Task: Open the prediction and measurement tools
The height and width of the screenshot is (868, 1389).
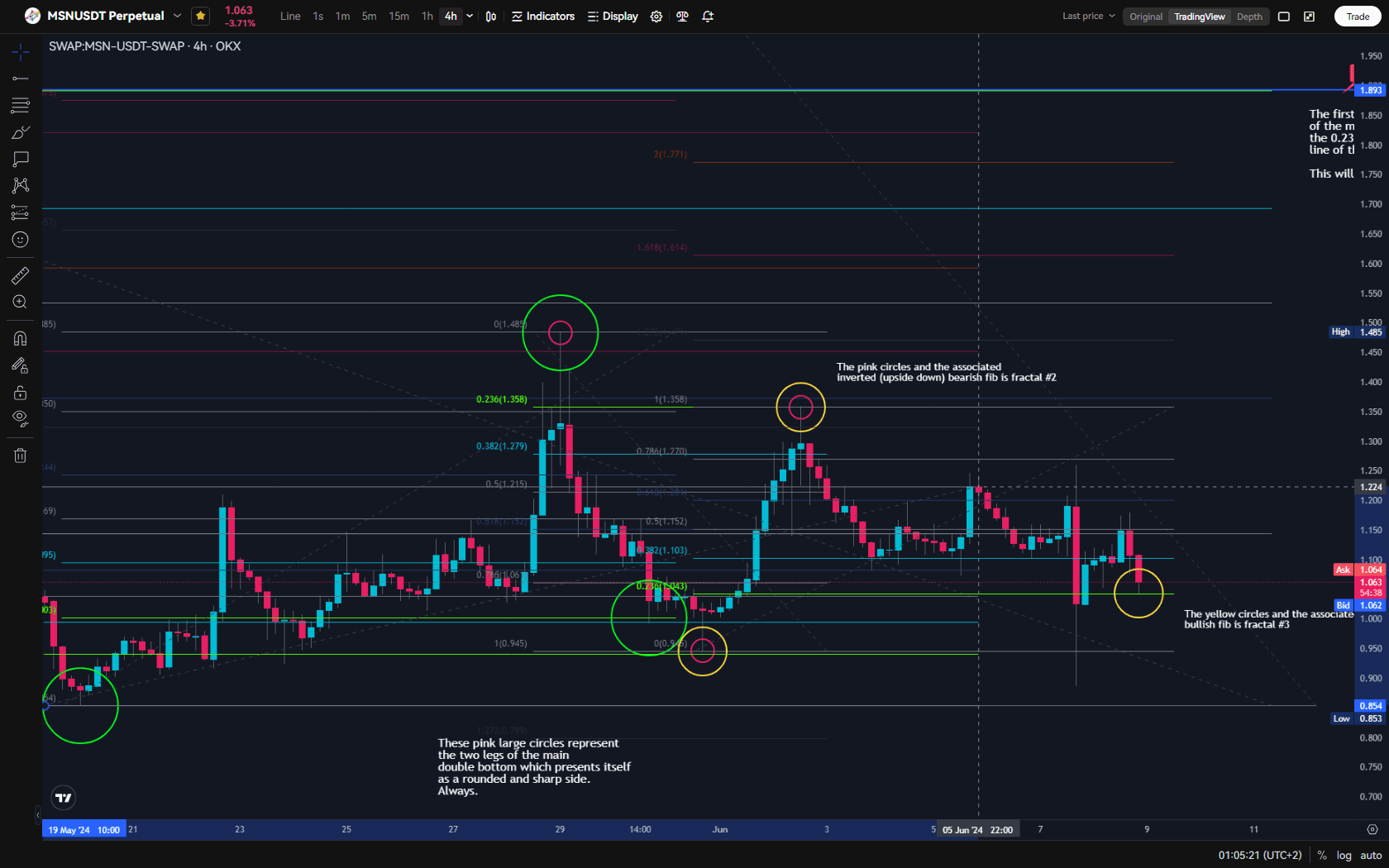Action: click(x=21, y=212)
